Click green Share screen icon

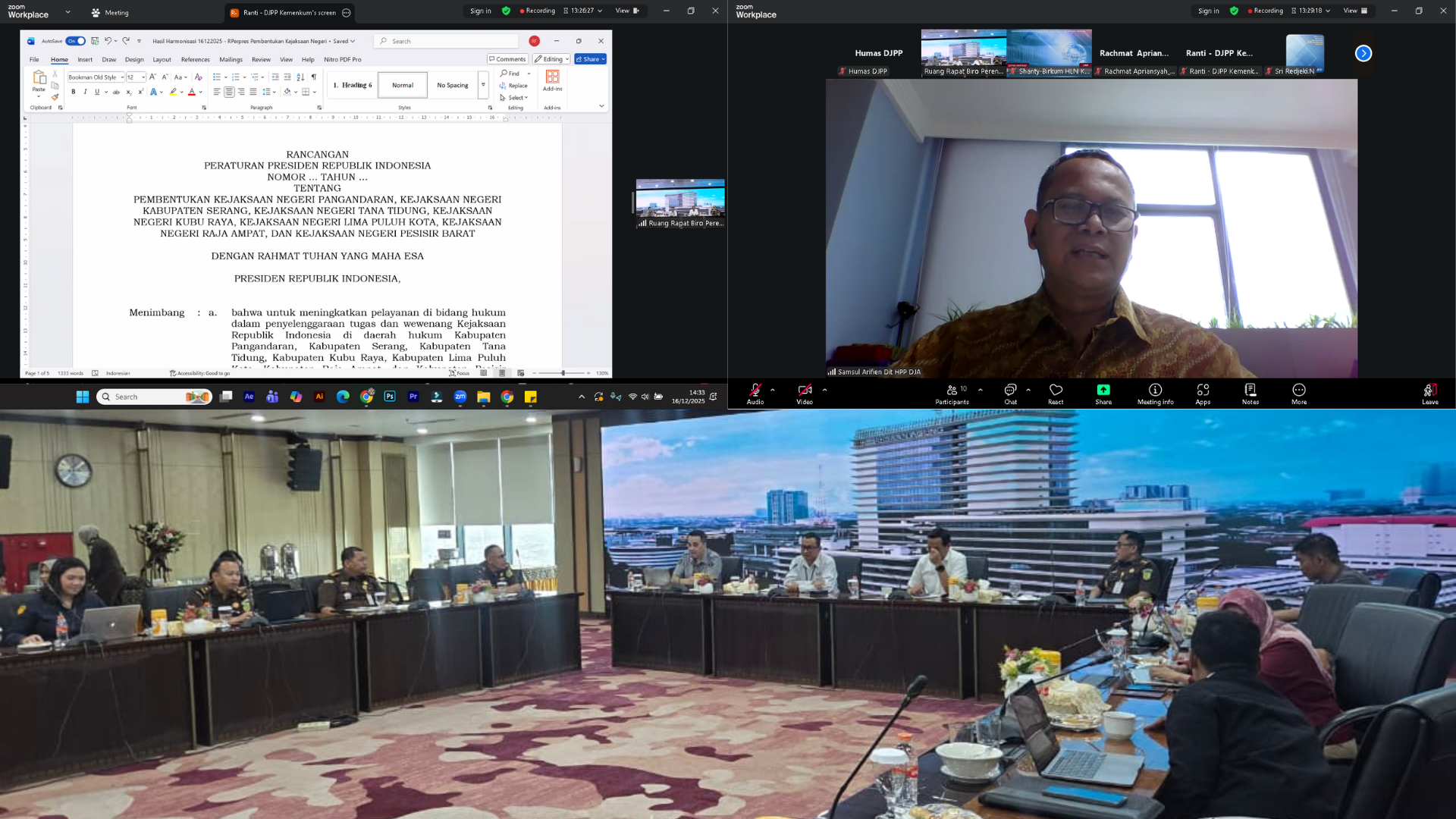1103,391
